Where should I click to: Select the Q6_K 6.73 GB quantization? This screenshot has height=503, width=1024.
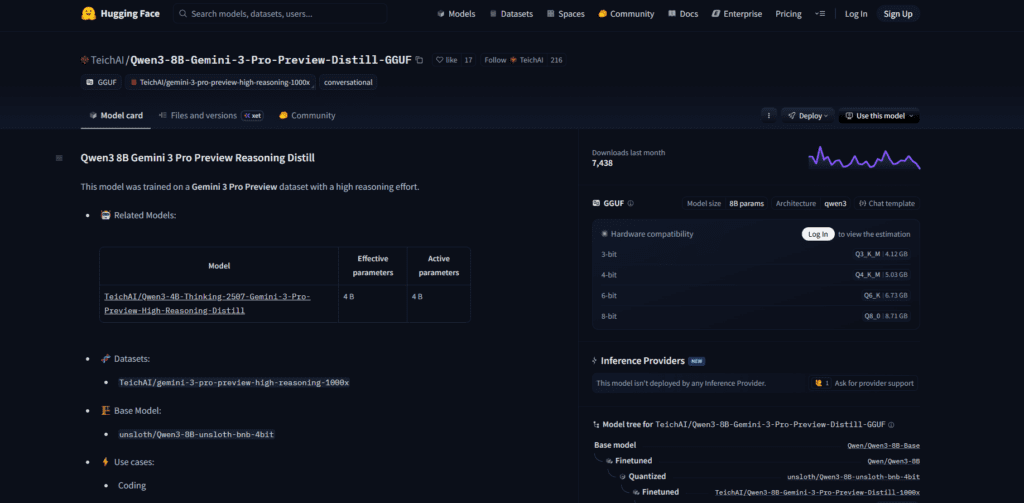tap(885, 295)
